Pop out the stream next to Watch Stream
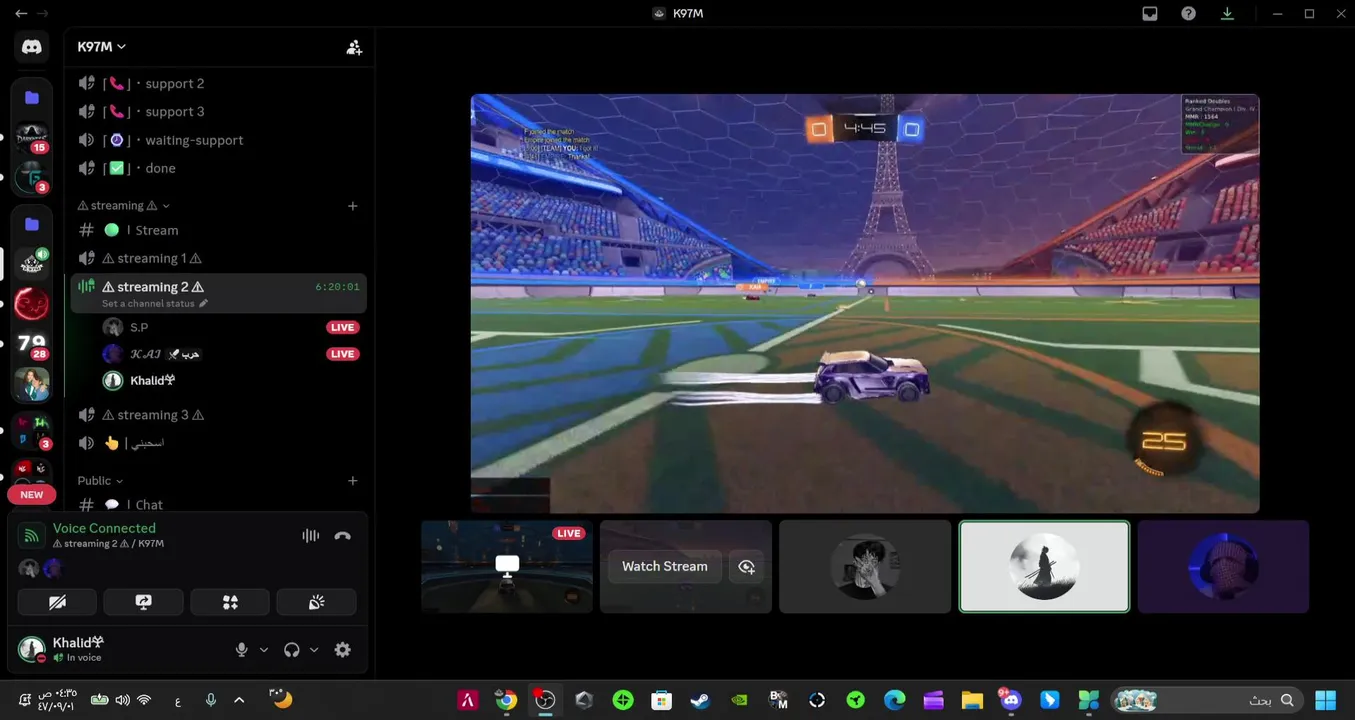The width and height of the screenshot is (1355, 720). point(746,566)
